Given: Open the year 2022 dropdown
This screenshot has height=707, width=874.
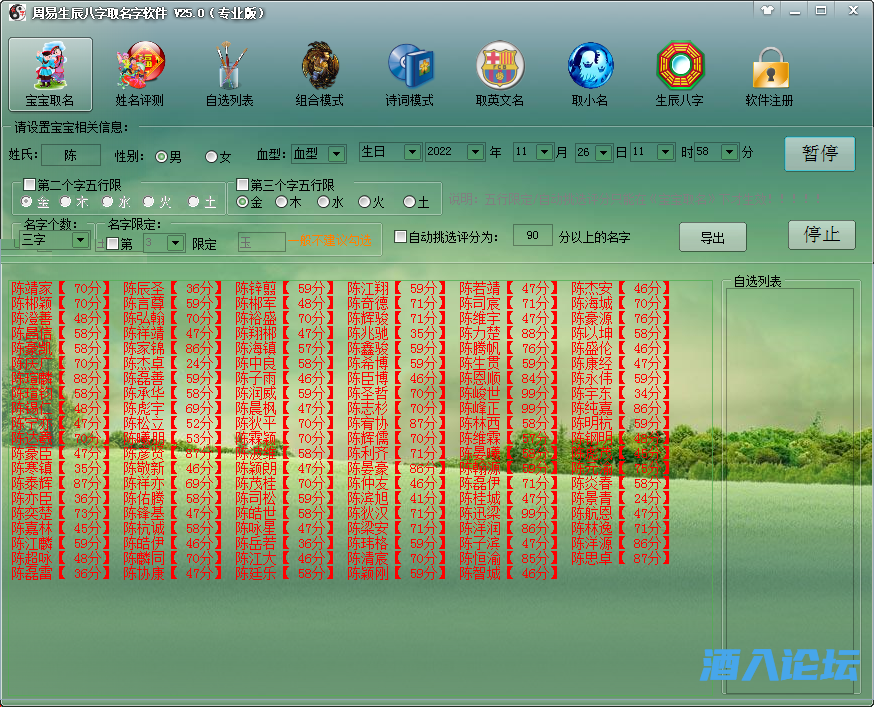Looking at the screenshot, I should pyautogui.click(x=475, y=152).
